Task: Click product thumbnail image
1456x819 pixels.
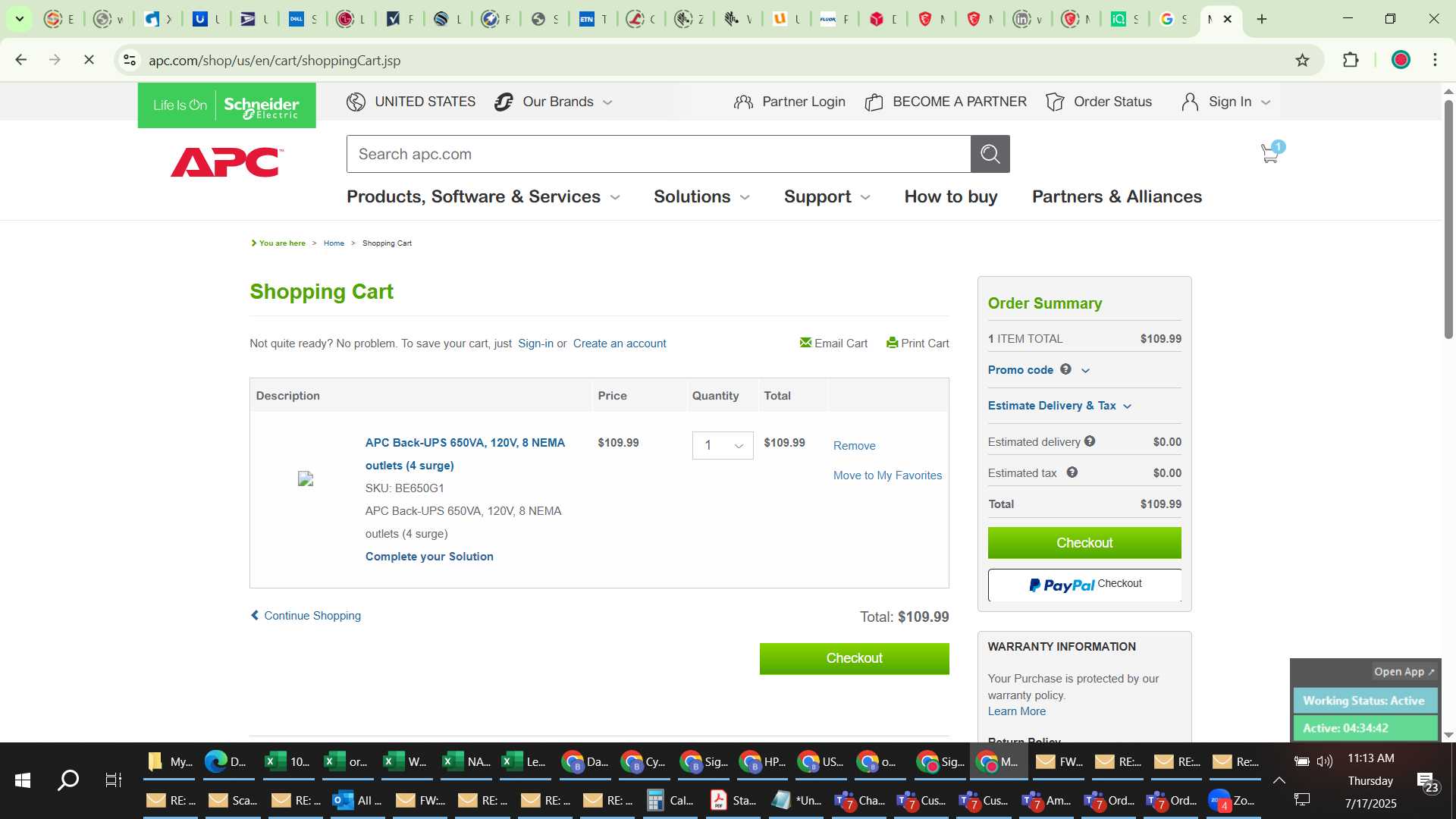Action: [x=306, y=479]
